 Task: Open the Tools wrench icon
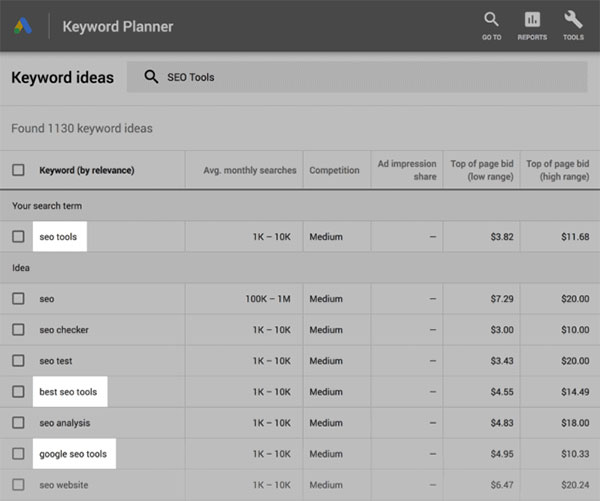coord(573,26)
